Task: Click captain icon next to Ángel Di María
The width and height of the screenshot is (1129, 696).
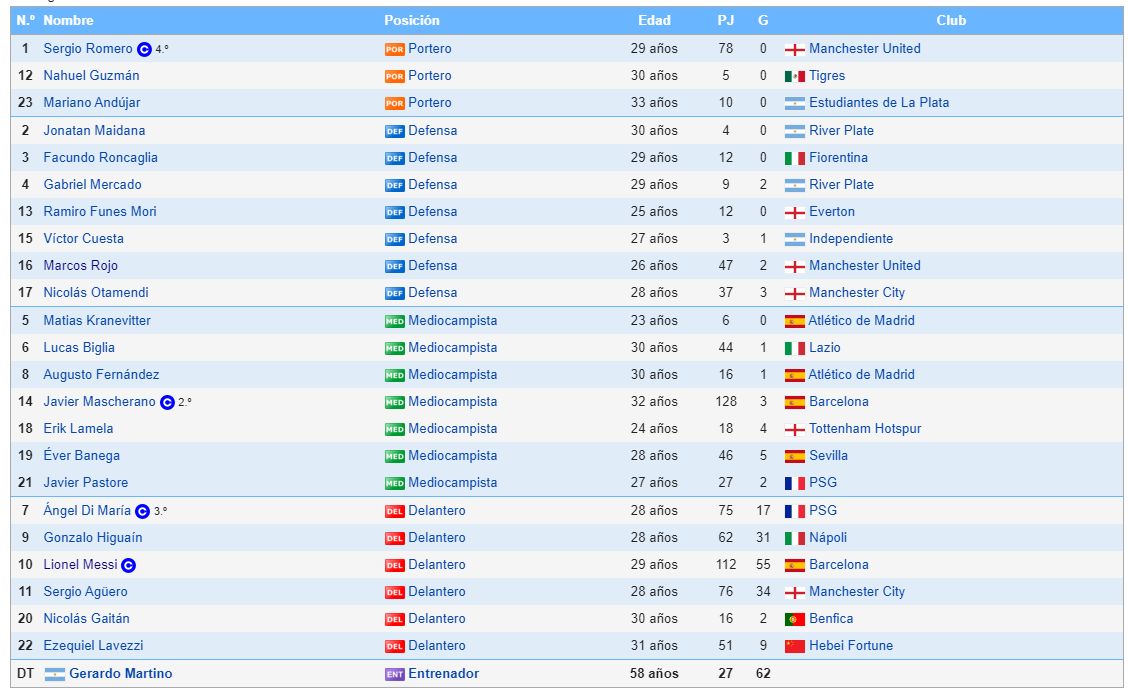Action: click(143, 511)
